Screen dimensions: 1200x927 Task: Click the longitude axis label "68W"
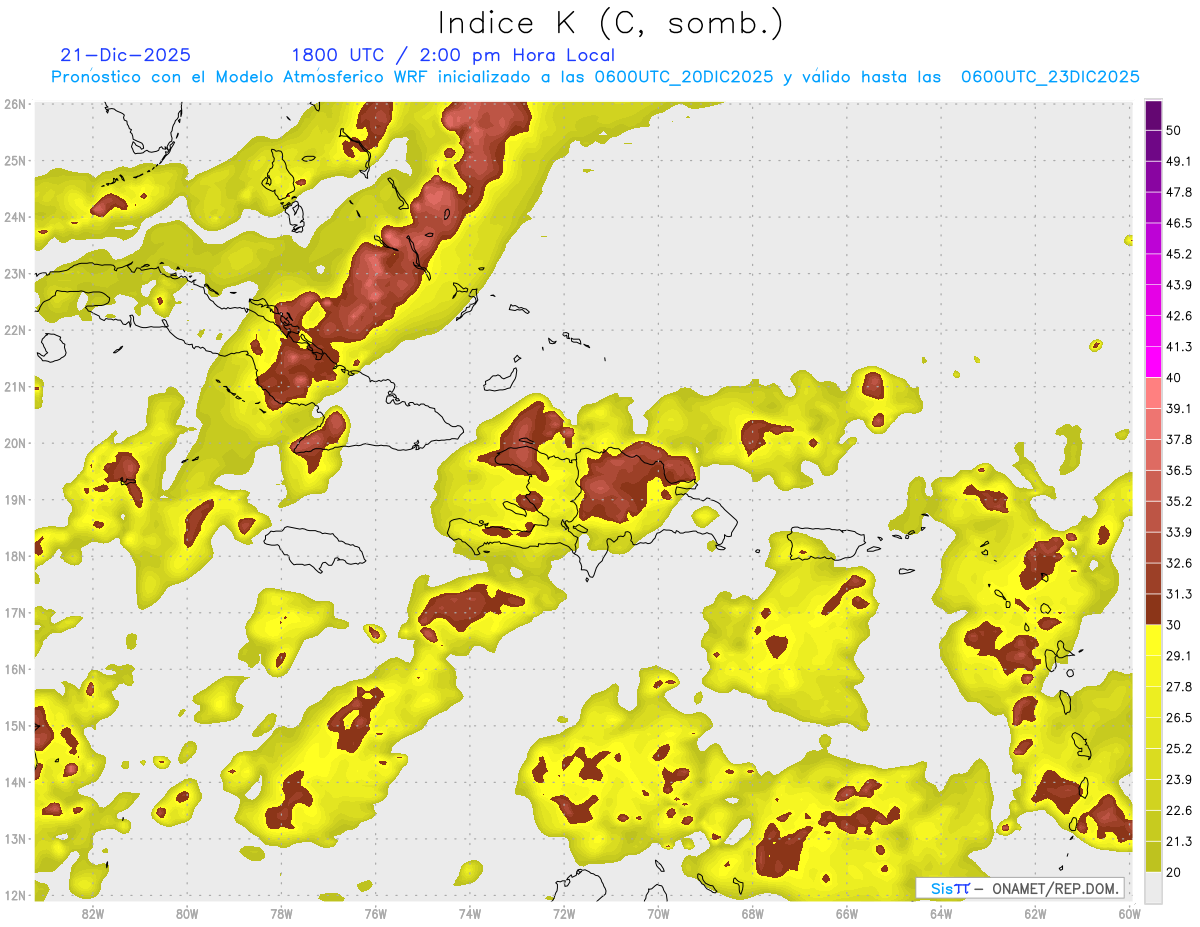tap(752, 914)
